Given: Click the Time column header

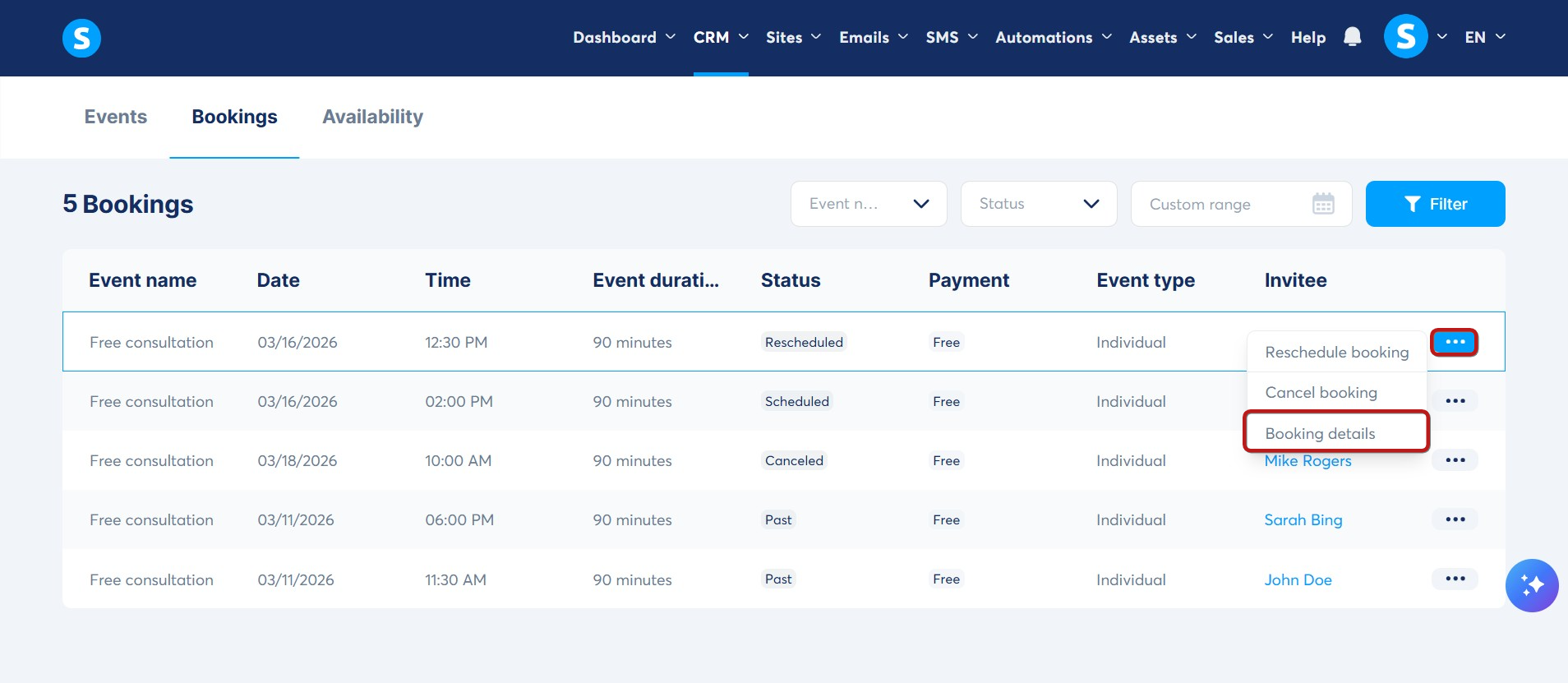Looking at the screenshot, I should click(448, 280).
